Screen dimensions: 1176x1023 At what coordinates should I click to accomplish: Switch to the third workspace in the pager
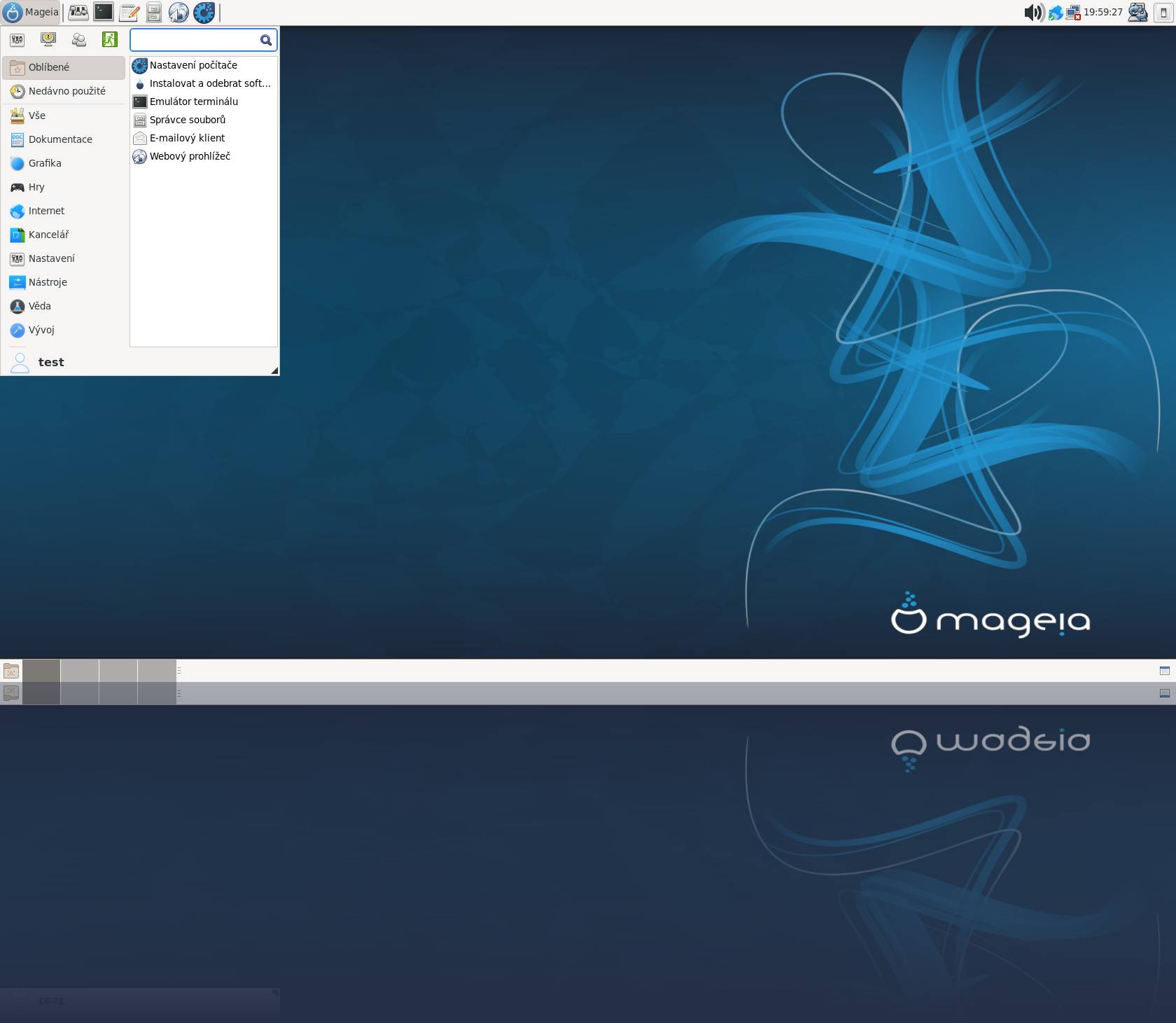coord(118,671)
